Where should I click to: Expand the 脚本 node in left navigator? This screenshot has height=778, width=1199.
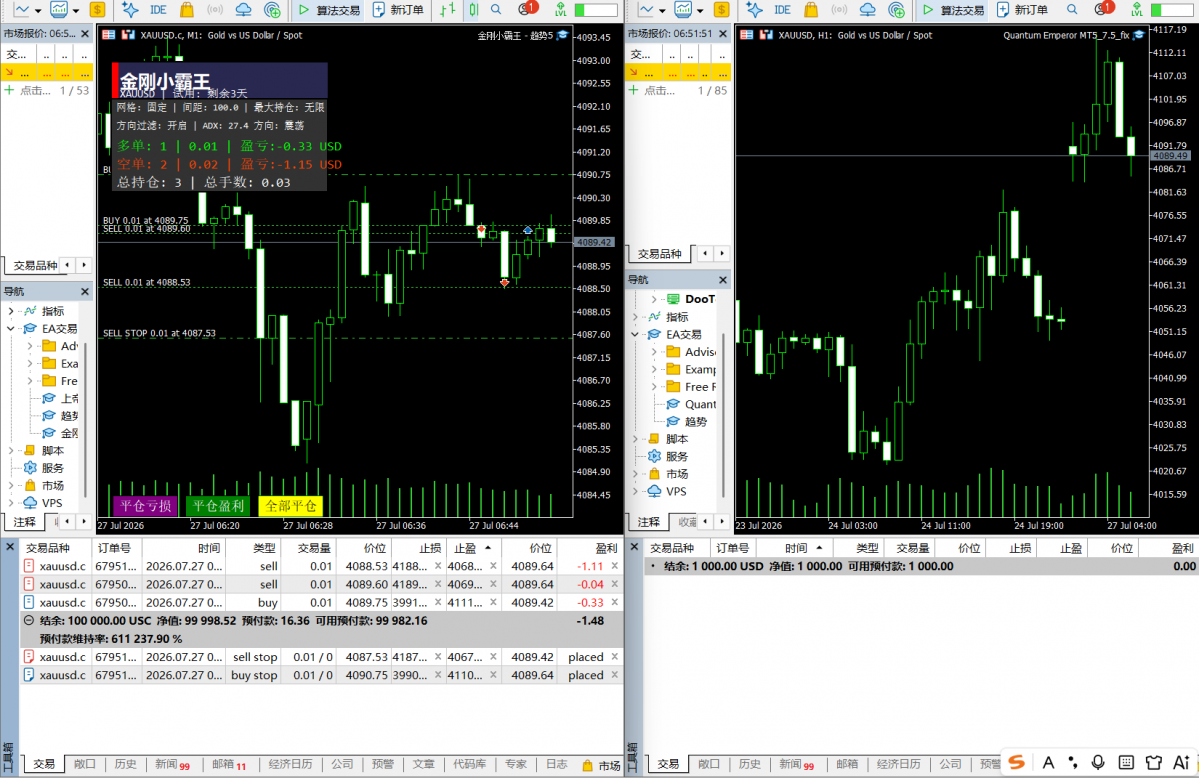pyautogui.click(x=11, y=451)
